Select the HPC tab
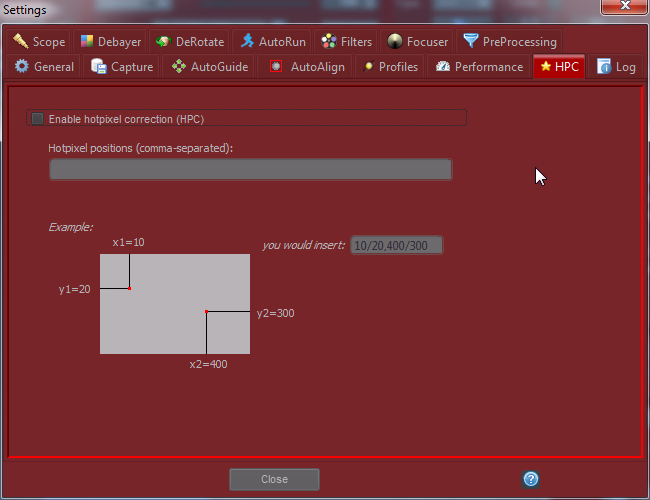This screenshot has height=500, width=650. 558,67
